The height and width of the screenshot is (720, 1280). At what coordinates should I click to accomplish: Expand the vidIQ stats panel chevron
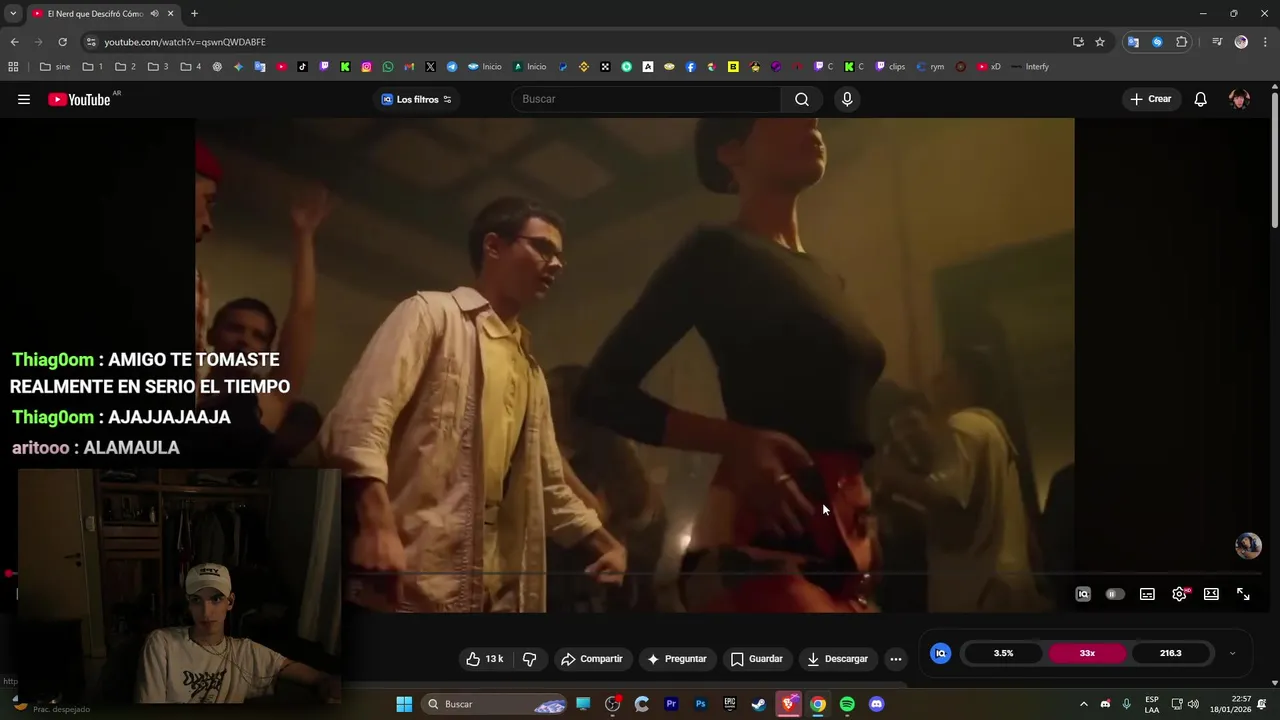(x=1232, y=653)
